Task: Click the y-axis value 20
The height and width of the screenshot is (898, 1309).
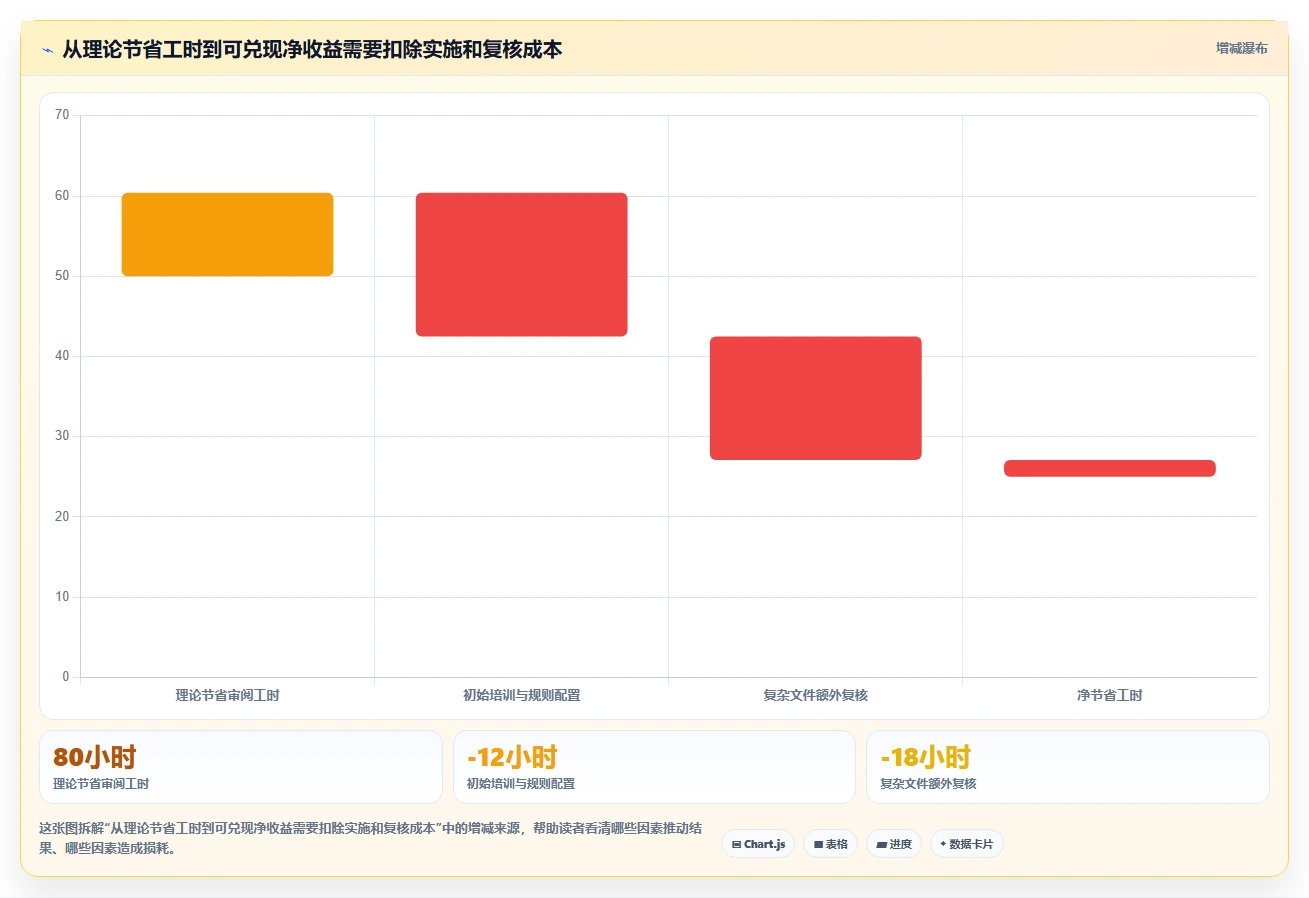Action: tap(62, 516)
